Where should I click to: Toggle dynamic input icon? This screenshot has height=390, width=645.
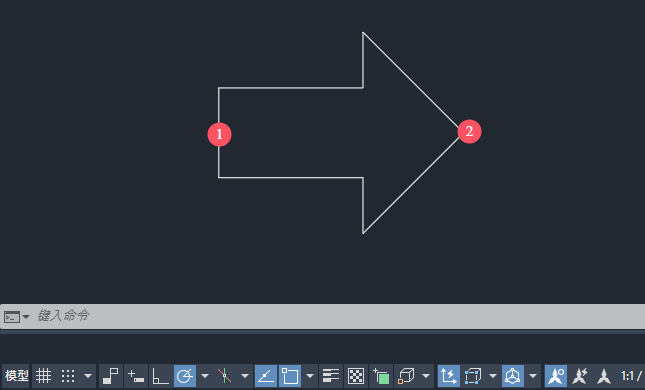pos(135,376)
